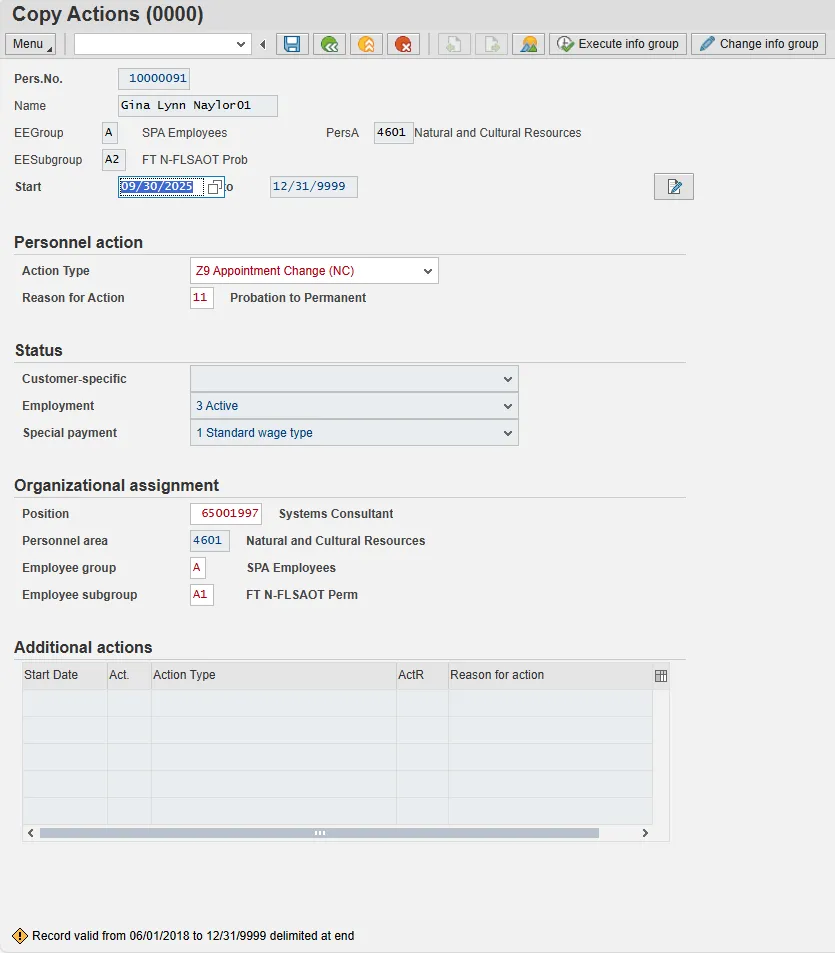This screenshot has width=835, height=953.
Task: Expand the Special payment dropdown
Action: click(x=508, y=433)
